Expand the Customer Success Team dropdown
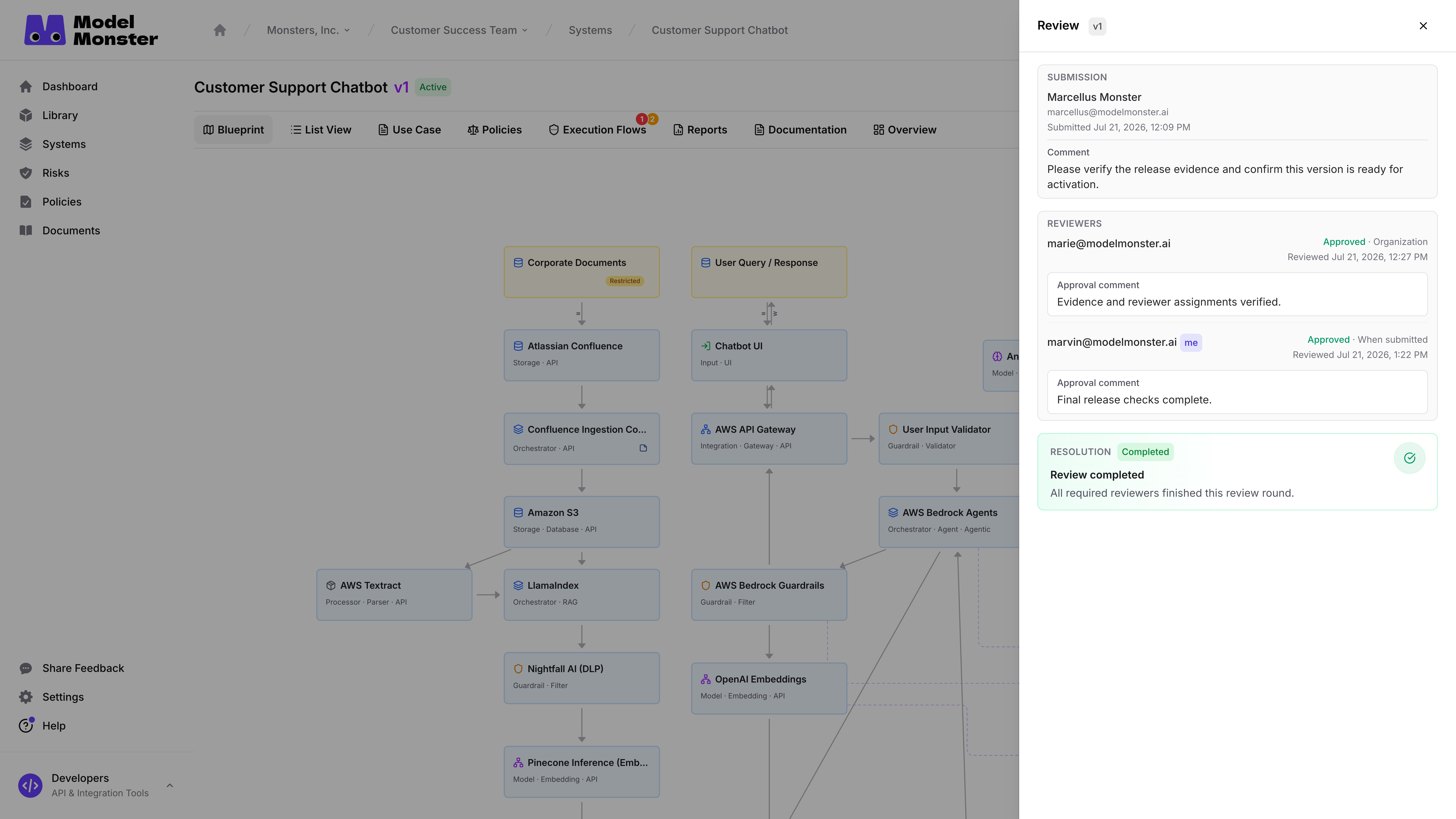Image resolution: width=1456 pixels, height=819 pixels. [x=525, y=31]
